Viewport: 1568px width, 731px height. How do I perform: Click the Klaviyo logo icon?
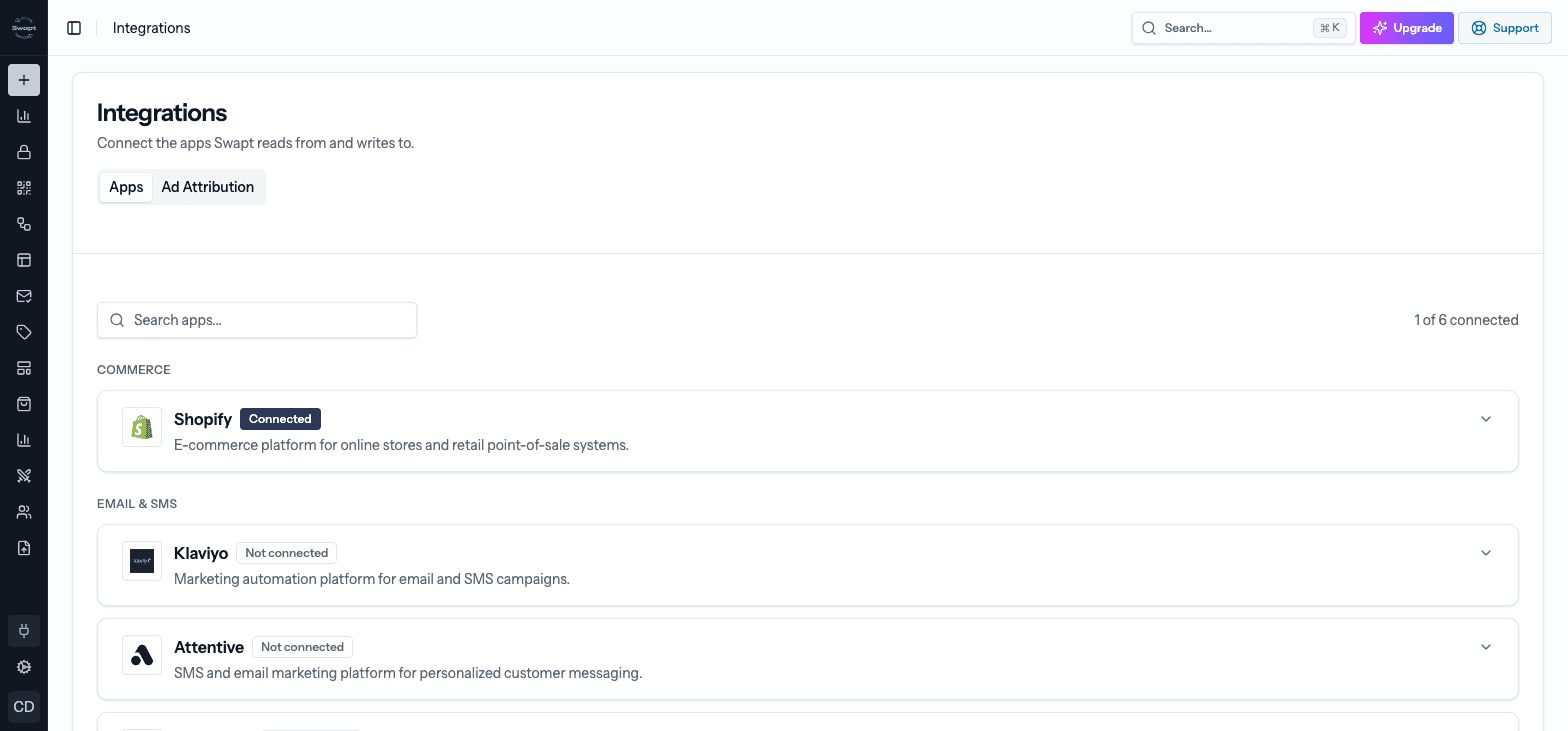142,561
